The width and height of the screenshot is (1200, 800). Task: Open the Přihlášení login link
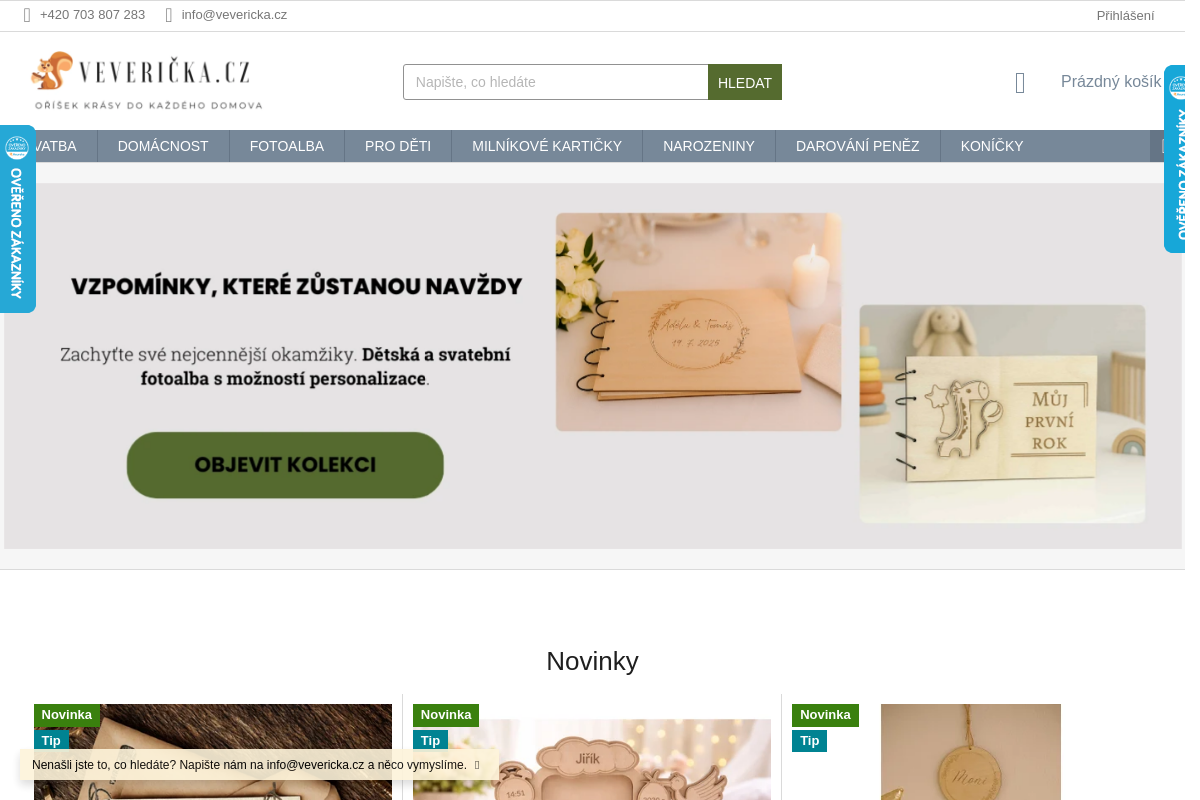point(1125,15)
